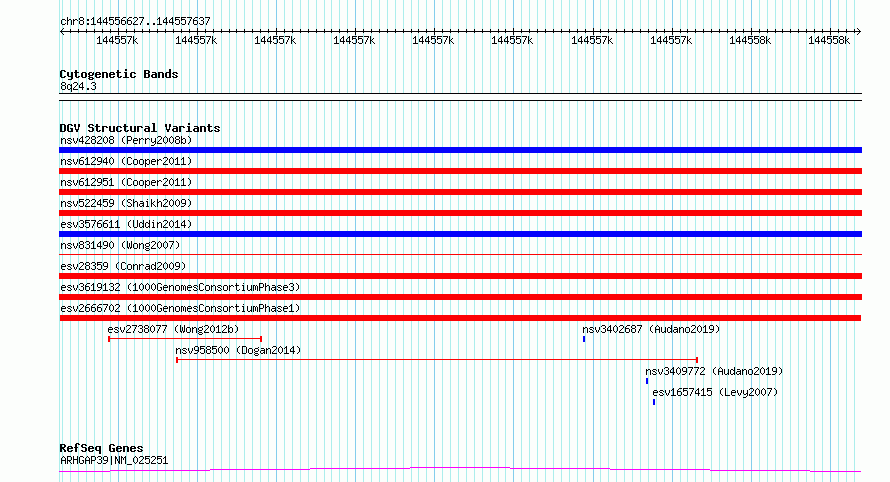Open the esv28359 (Conrad2009) label
Viewport: 890px width, 482px height.
click(123, 266)
